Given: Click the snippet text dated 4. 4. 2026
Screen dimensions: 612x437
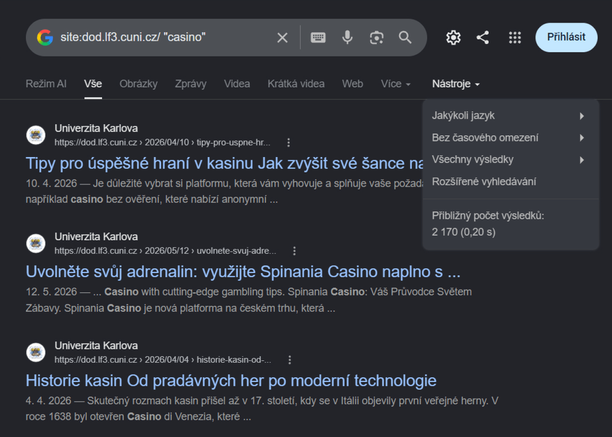Looking at the screenshot, I should coord(262,409).
